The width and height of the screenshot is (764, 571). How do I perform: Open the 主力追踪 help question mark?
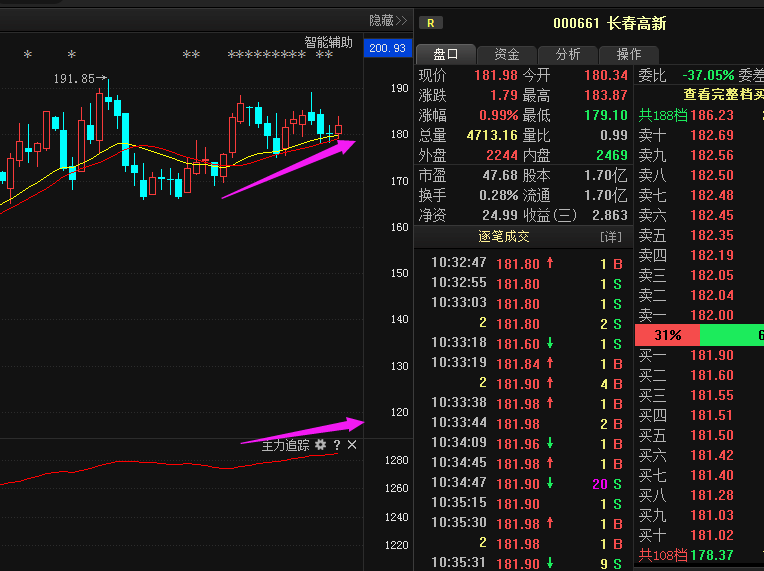(337, 445)
